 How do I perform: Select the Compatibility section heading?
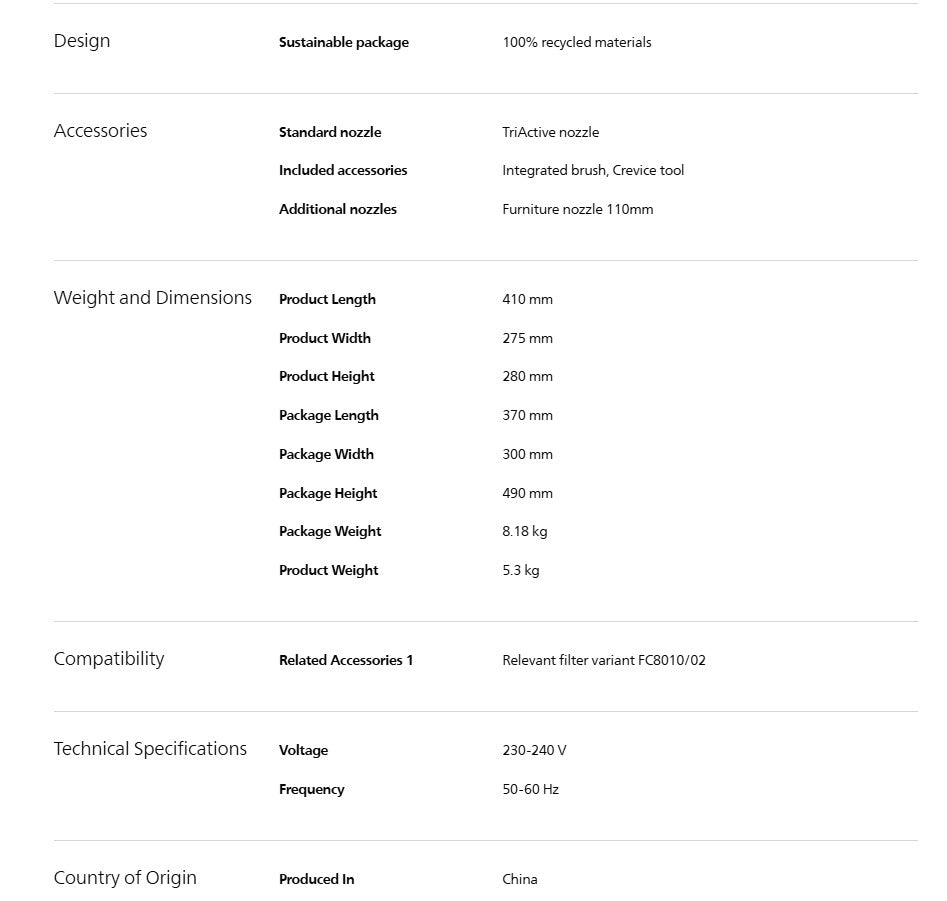pyautogui.click(x=109, y=659)
